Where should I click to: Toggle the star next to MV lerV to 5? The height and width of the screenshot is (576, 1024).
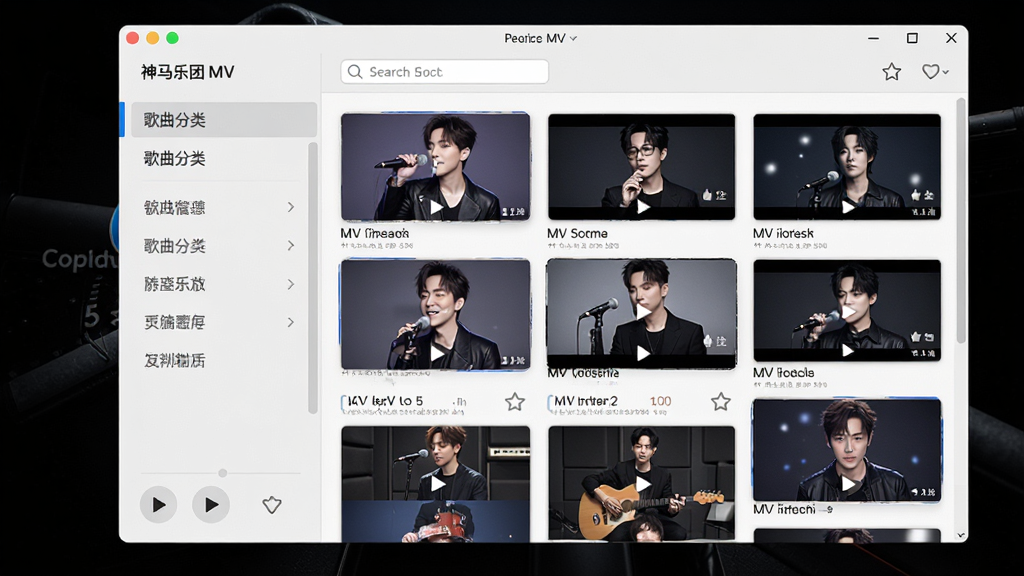point(515,402)
